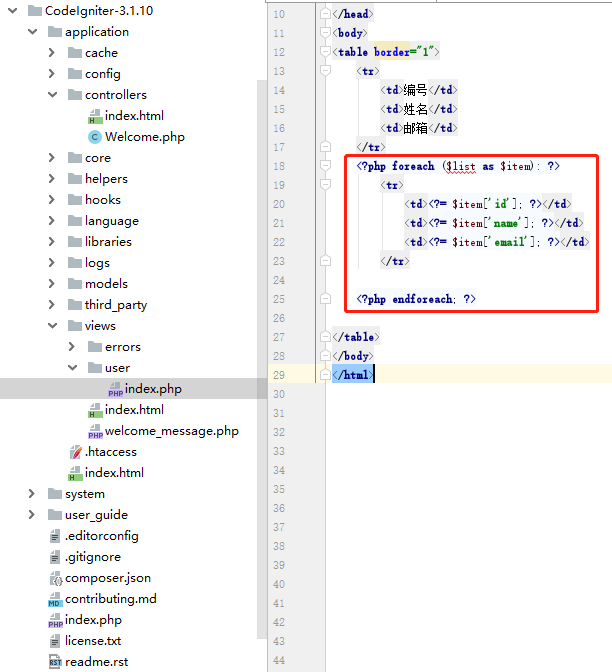The width and height of the screenshot is (612, 672).
Task: Place cursor on endforeach keyword
Action: [422, 299]
